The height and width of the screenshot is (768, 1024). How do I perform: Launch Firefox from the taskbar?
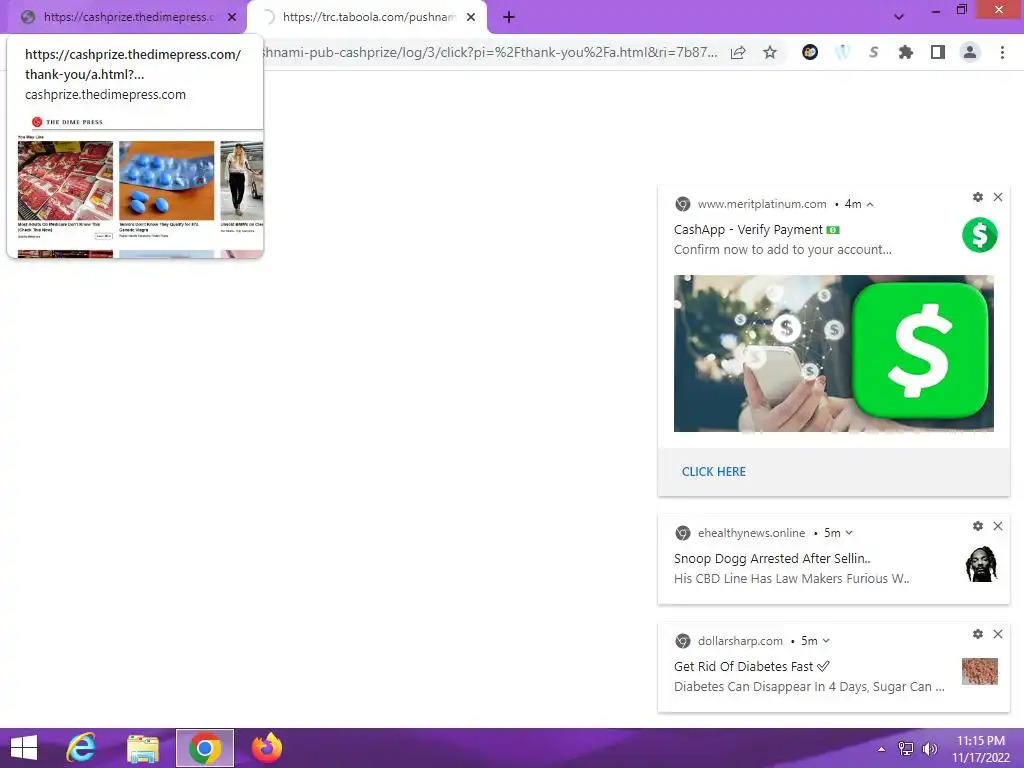pyautogui.click(x=267, y=748)
